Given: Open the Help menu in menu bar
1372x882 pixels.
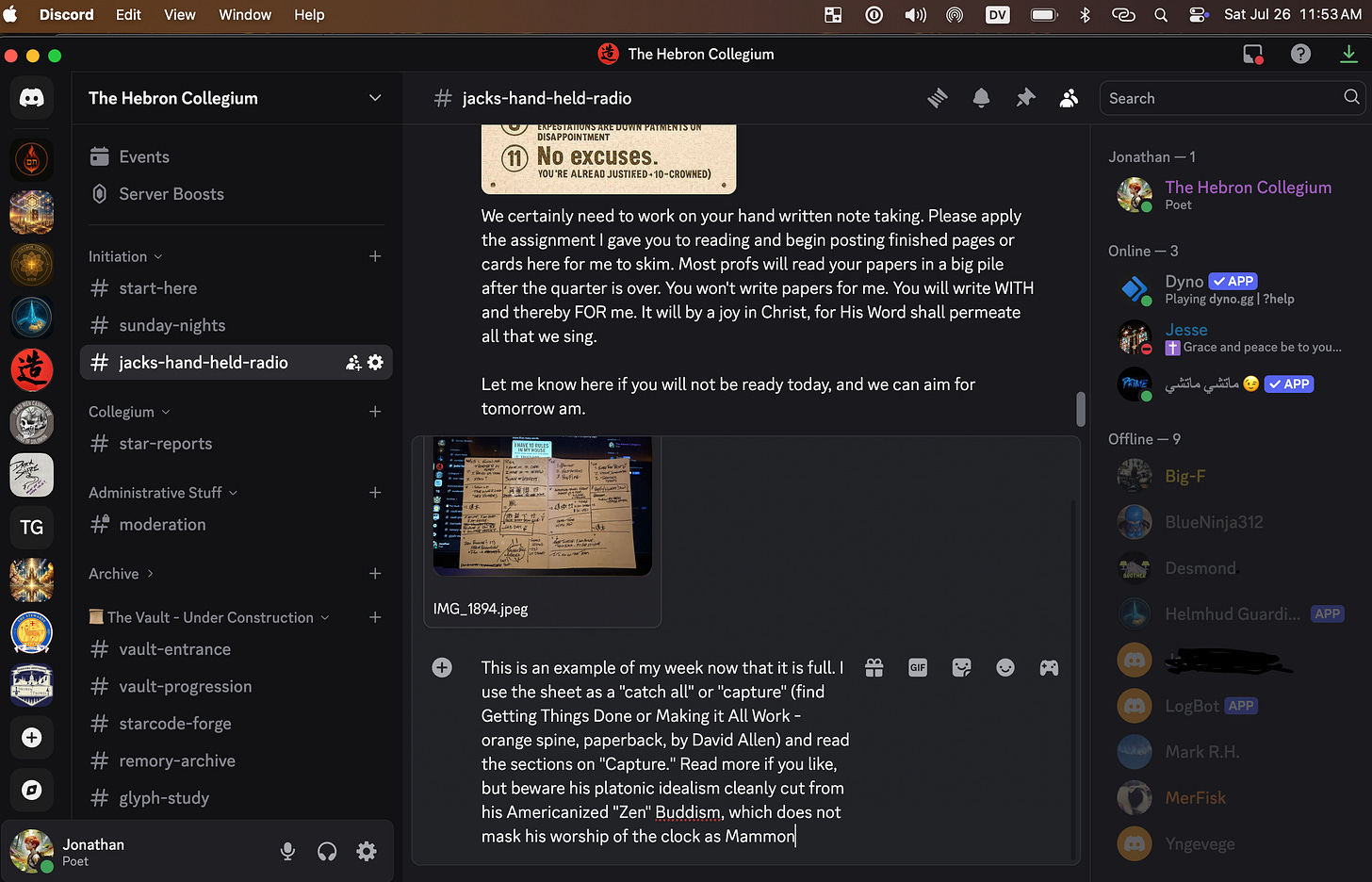Looking at the screenshot, I should click(x=309, y=14).
